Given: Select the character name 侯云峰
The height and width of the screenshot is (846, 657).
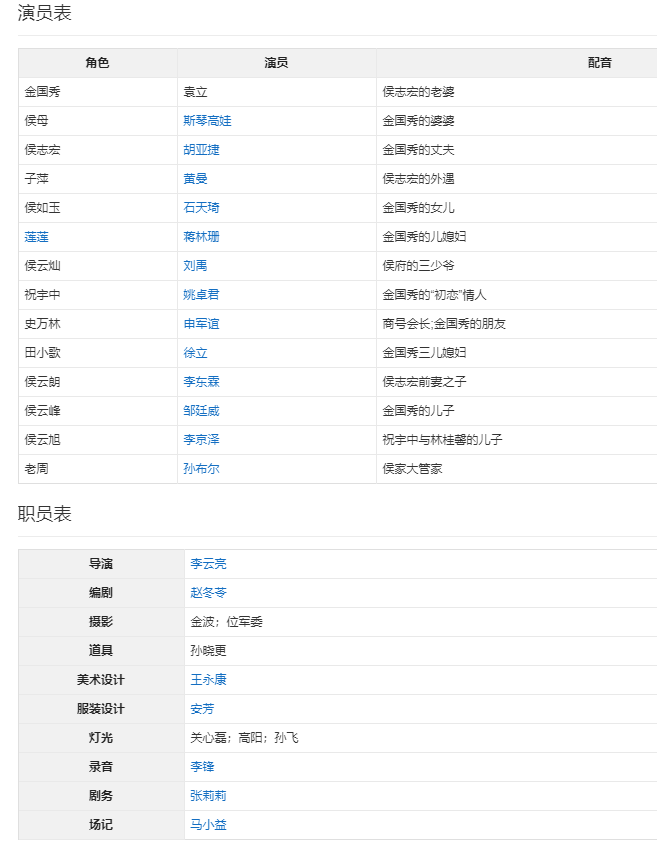Looking at the screenshot, I should (x=42, y=411).
